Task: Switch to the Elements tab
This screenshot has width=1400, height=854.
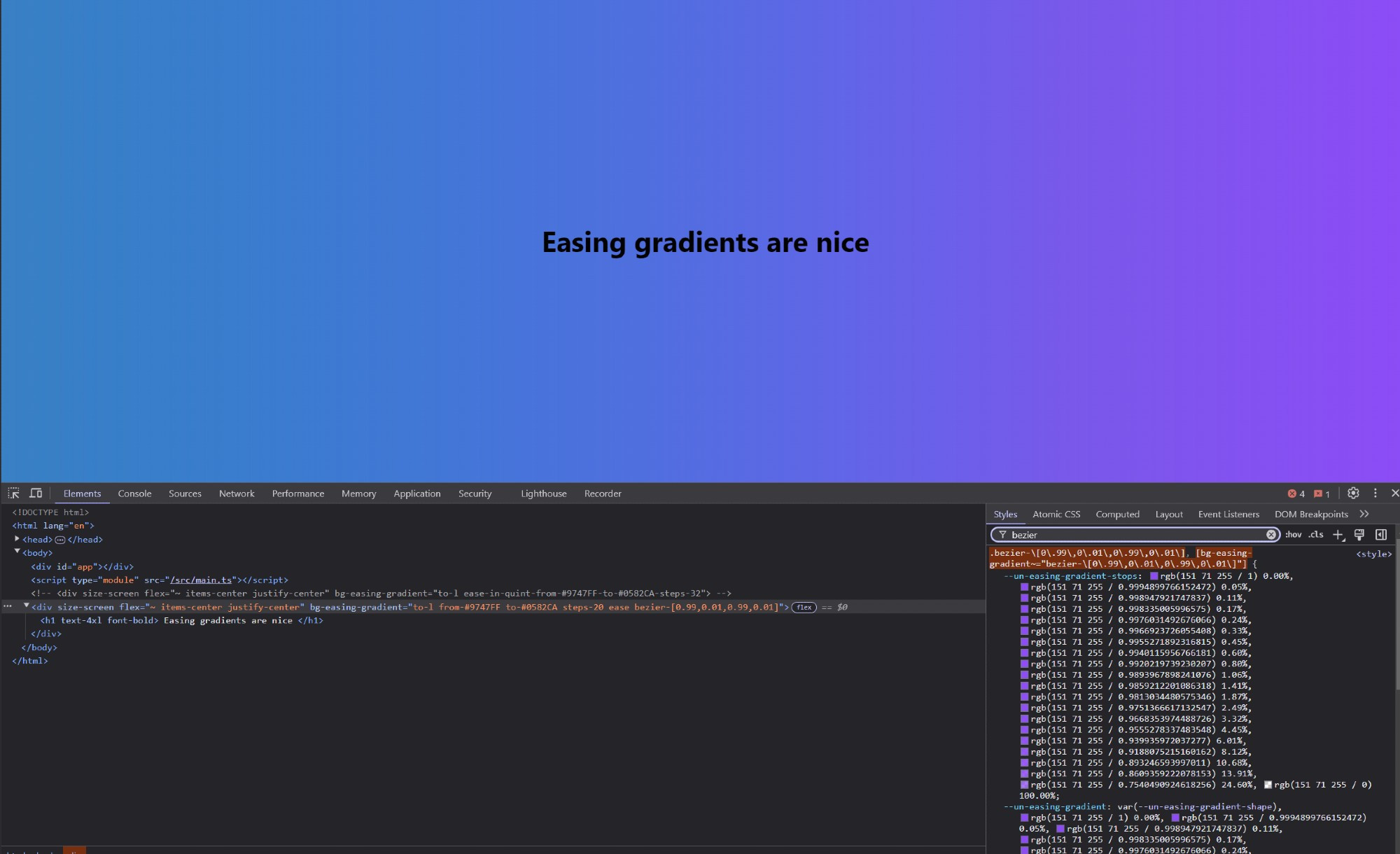Action: click(82, 493)
